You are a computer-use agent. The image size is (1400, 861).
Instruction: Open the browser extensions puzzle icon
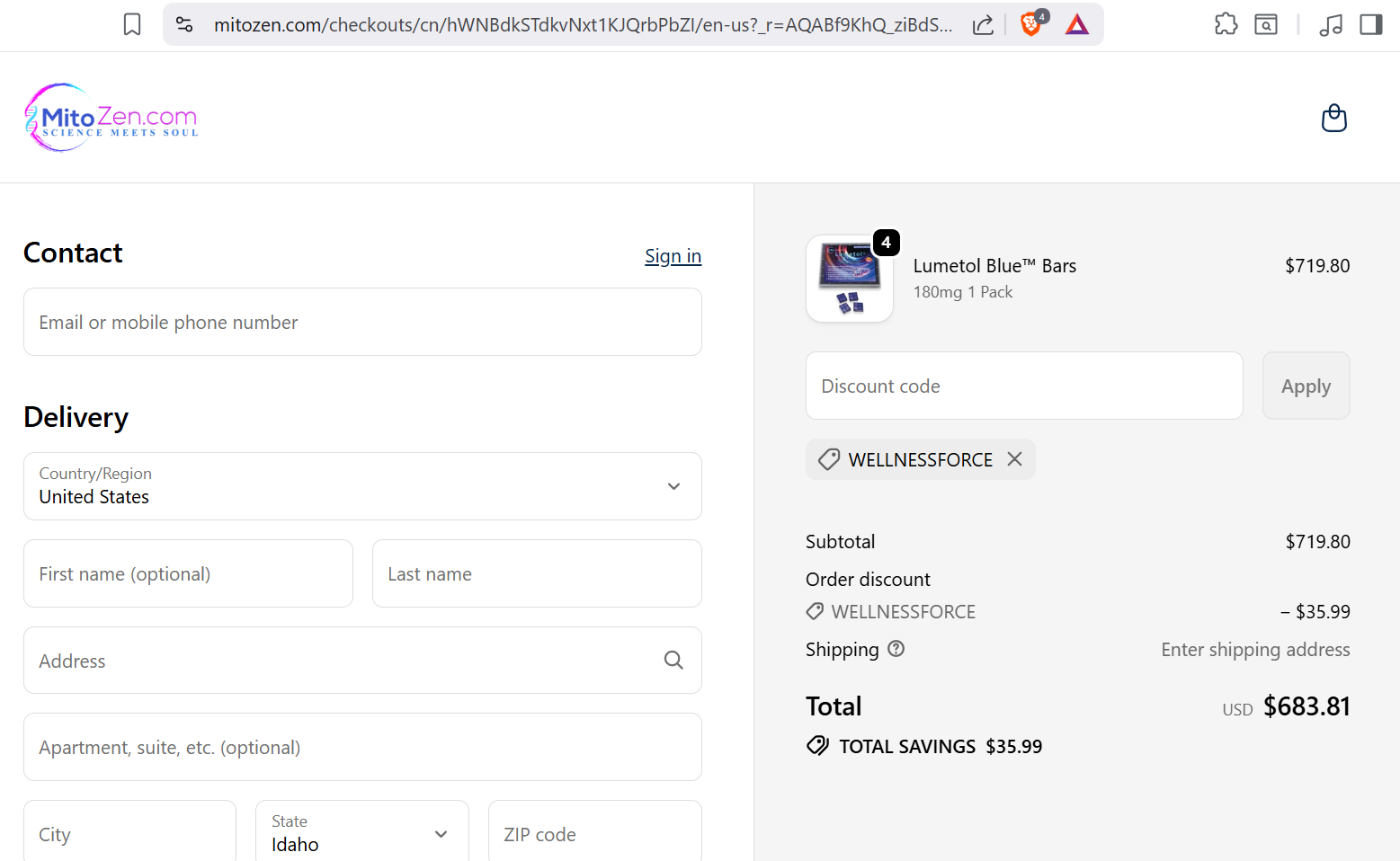pos(1226,24)
